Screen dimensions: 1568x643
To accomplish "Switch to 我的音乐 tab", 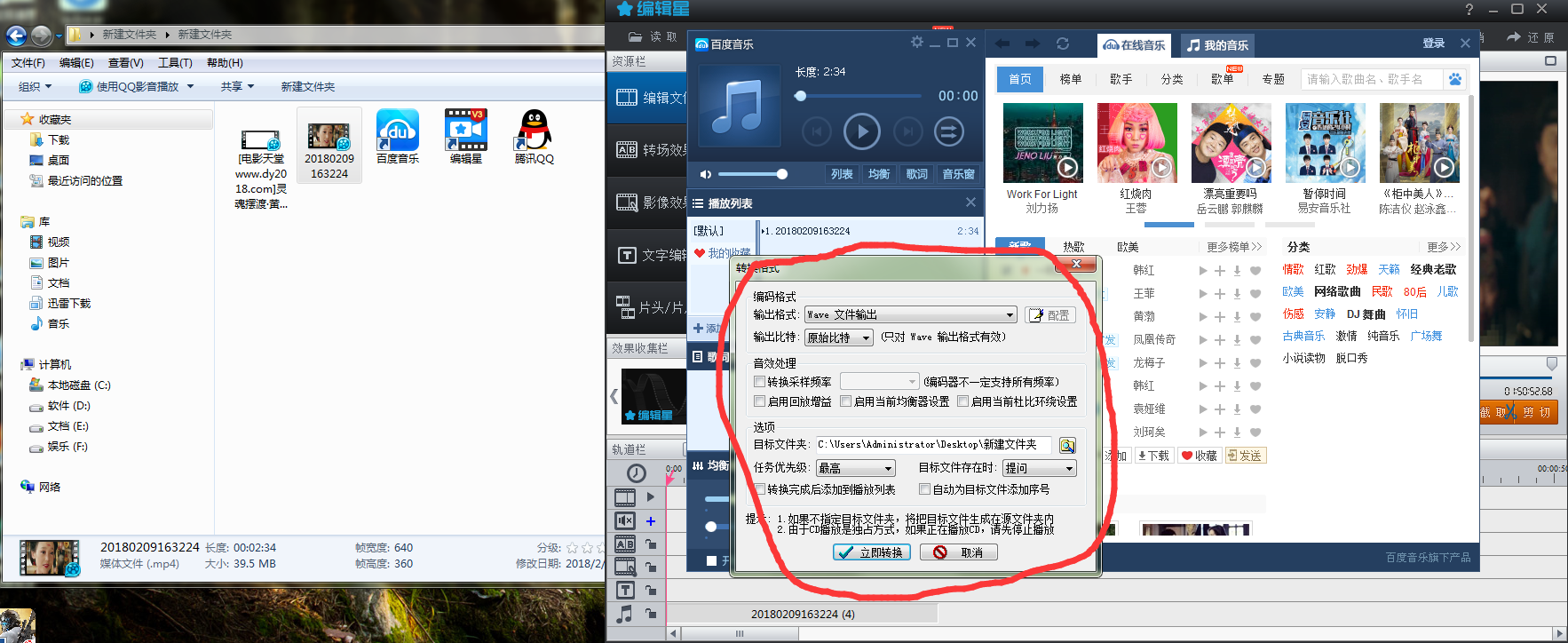I will point(1217,45).
